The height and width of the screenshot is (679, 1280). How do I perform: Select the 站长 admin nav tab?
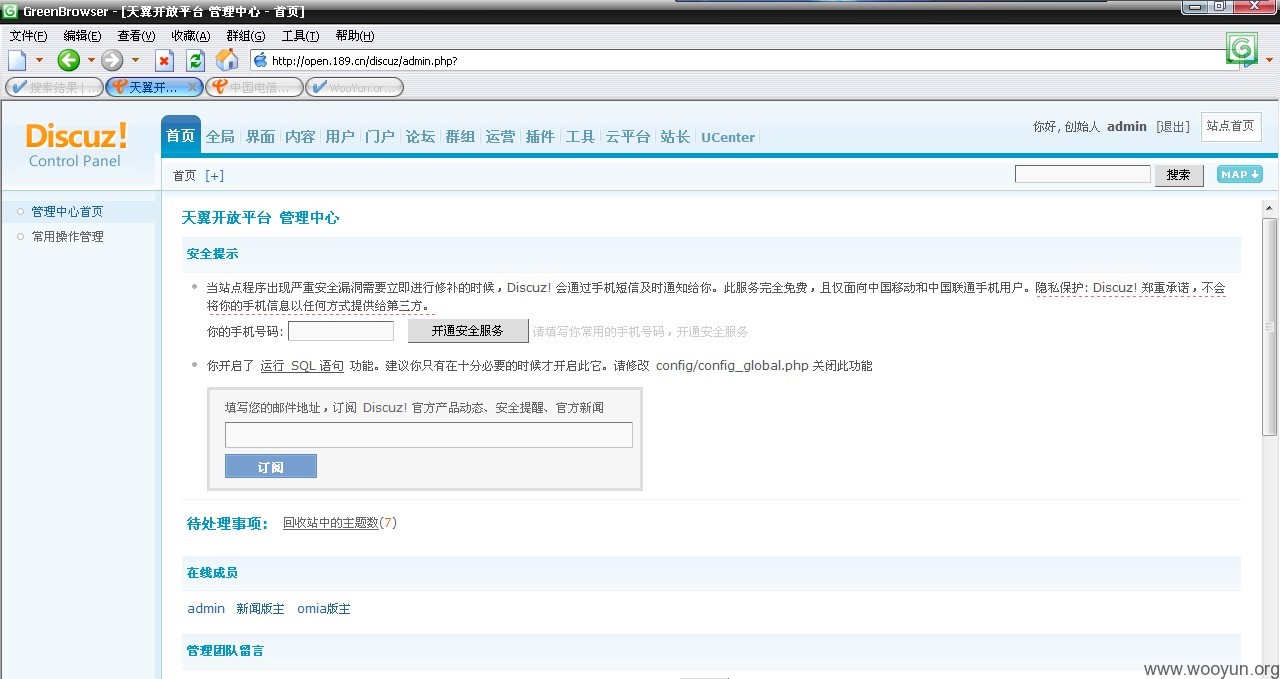click(675, 137)
